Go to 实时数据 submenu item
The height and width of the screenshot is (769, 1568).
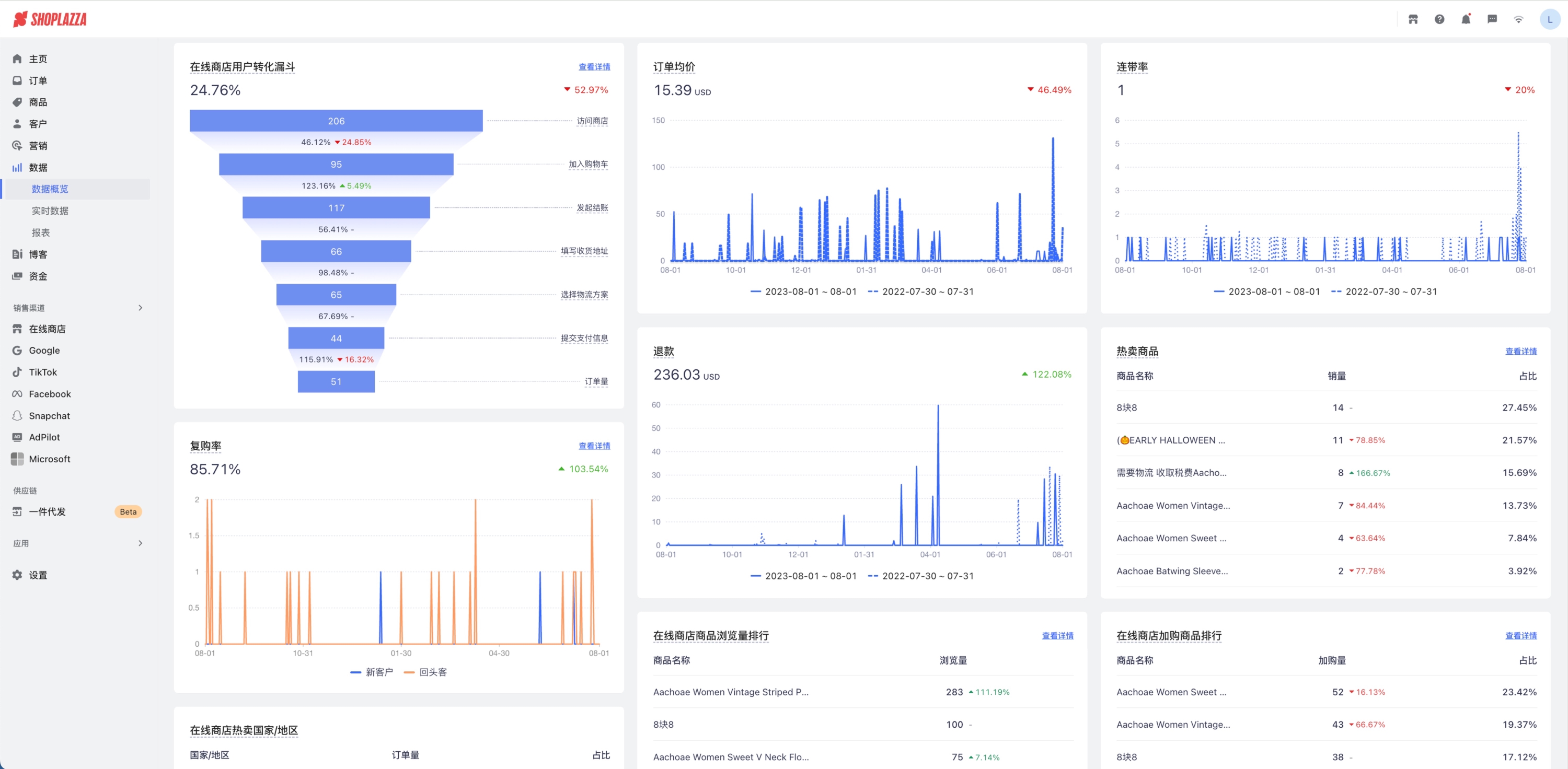coord(50,211)
